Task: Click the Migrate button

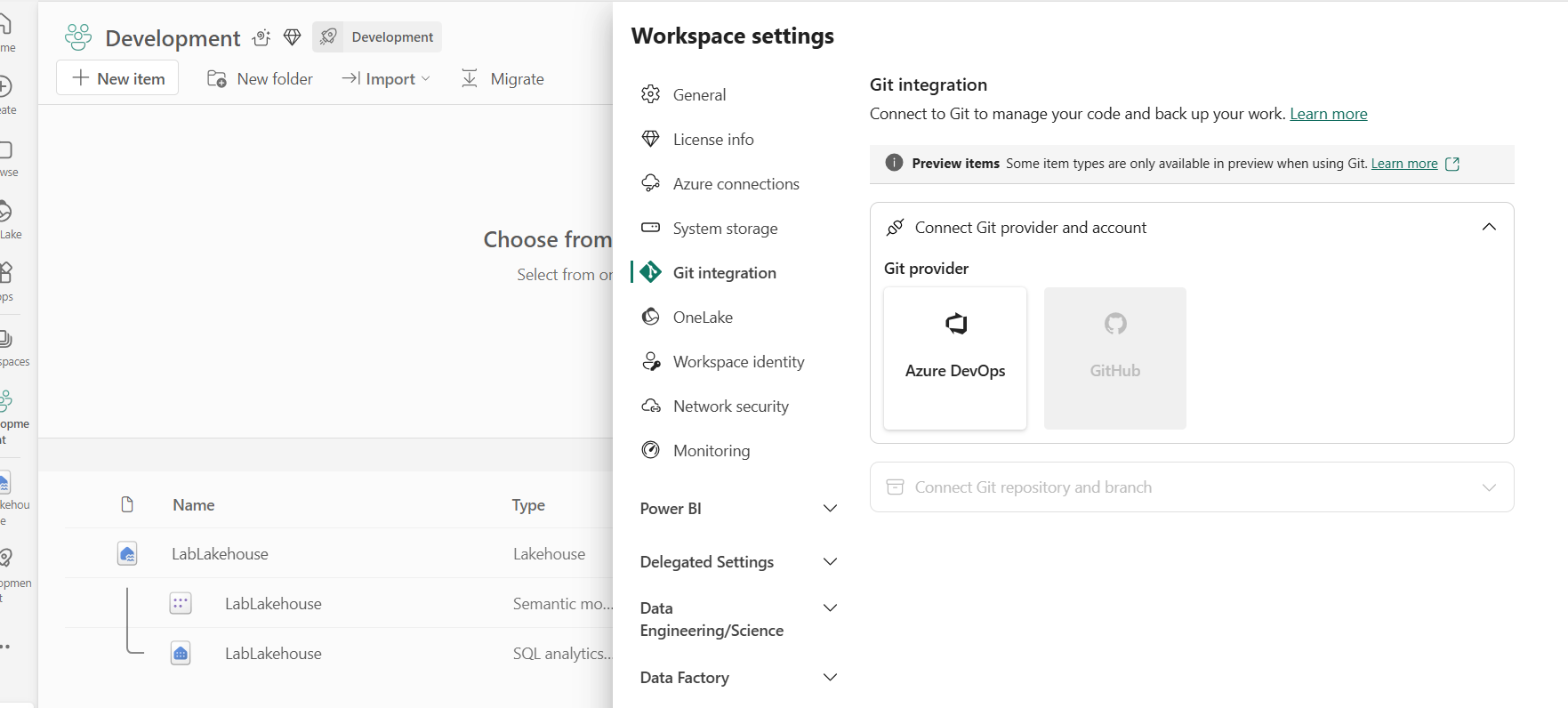Action: (503, 79)
